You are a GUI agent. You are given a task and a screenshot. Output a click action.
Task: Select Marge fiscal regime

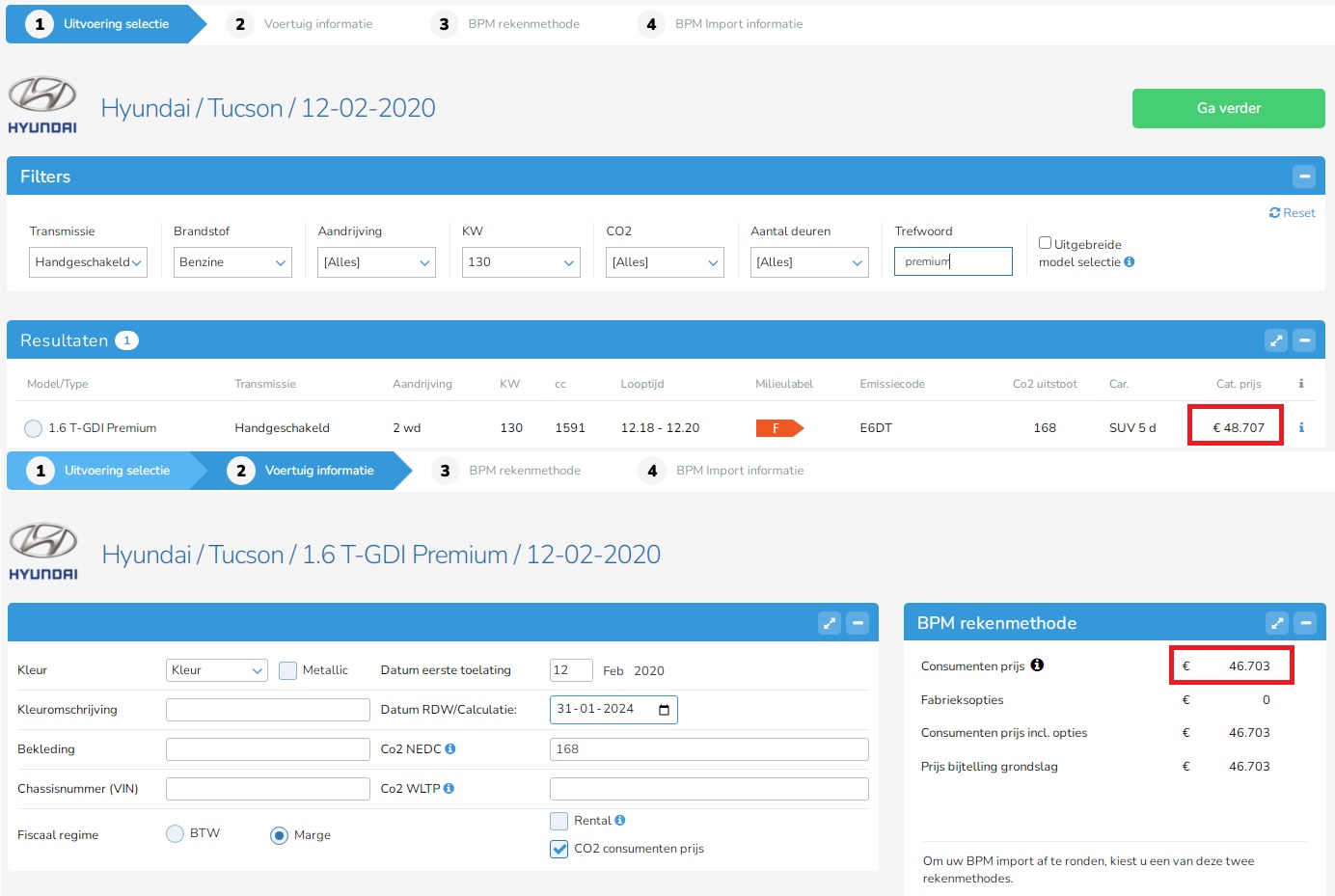click(279, 835)
